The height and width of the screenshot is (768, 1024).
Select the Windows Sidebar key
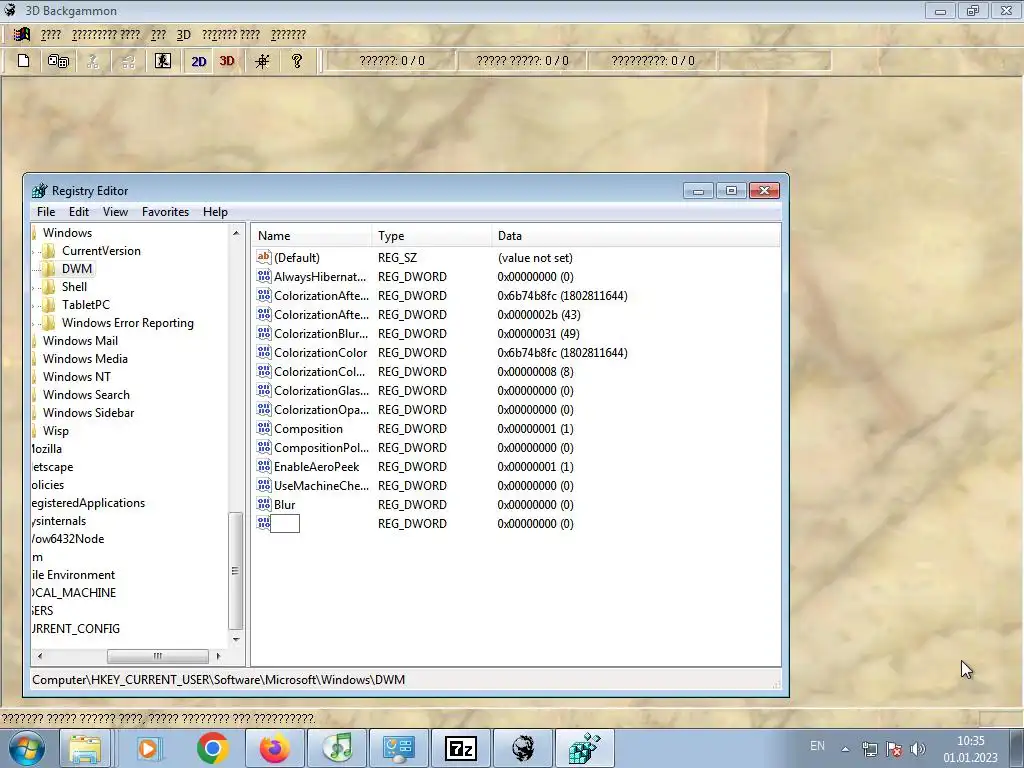click(x=88, y=413)
